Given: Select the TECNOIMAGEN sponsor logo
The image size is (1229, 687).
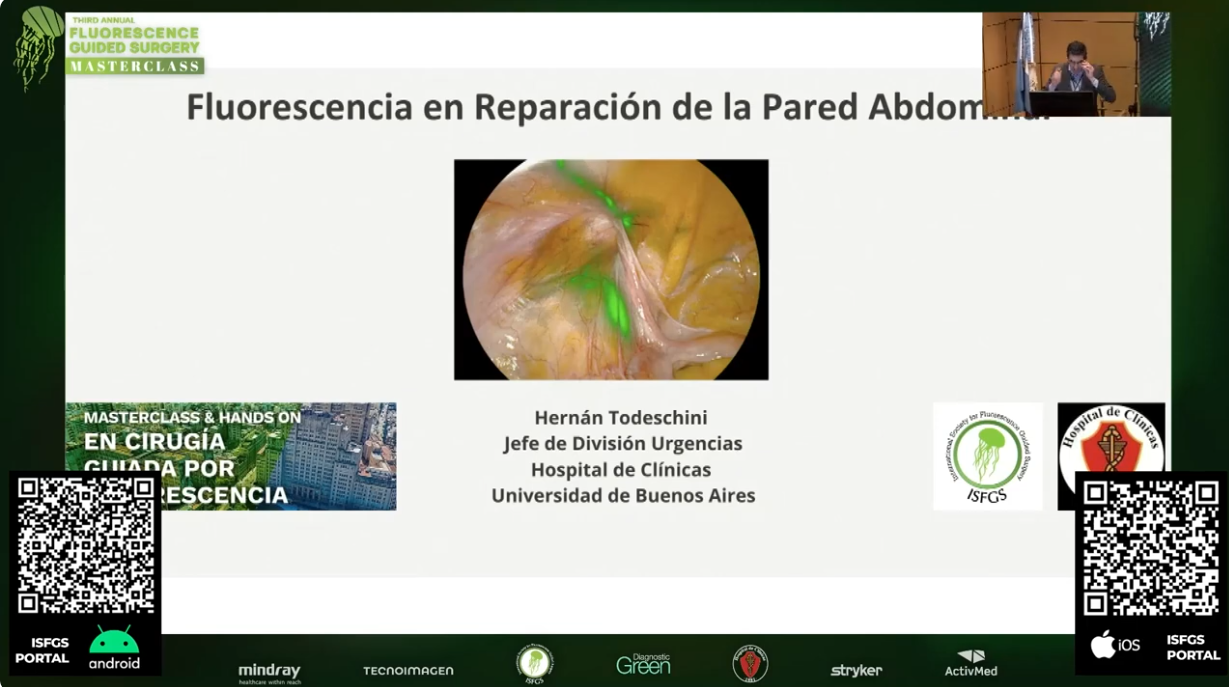Looking at the screenshot, I should [408, 670].
